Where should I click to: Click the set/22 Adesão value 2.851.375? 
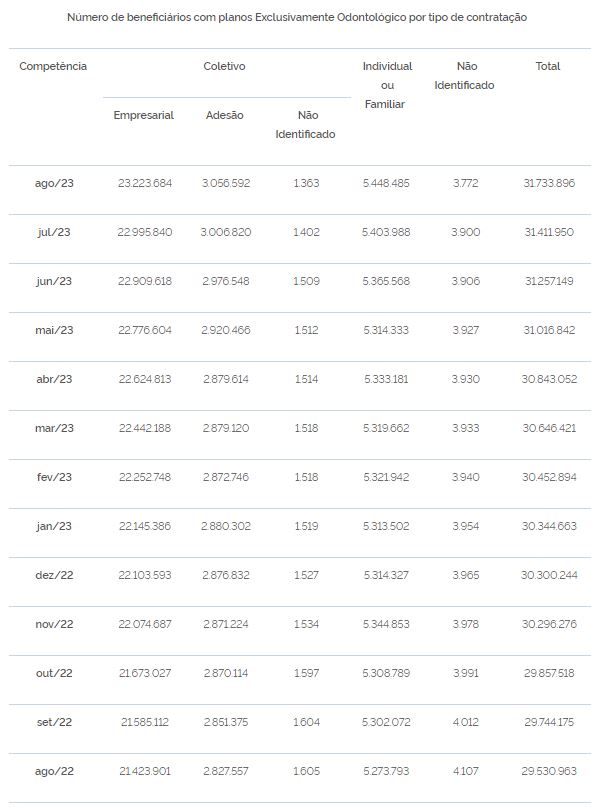click(x=226, y=722)
